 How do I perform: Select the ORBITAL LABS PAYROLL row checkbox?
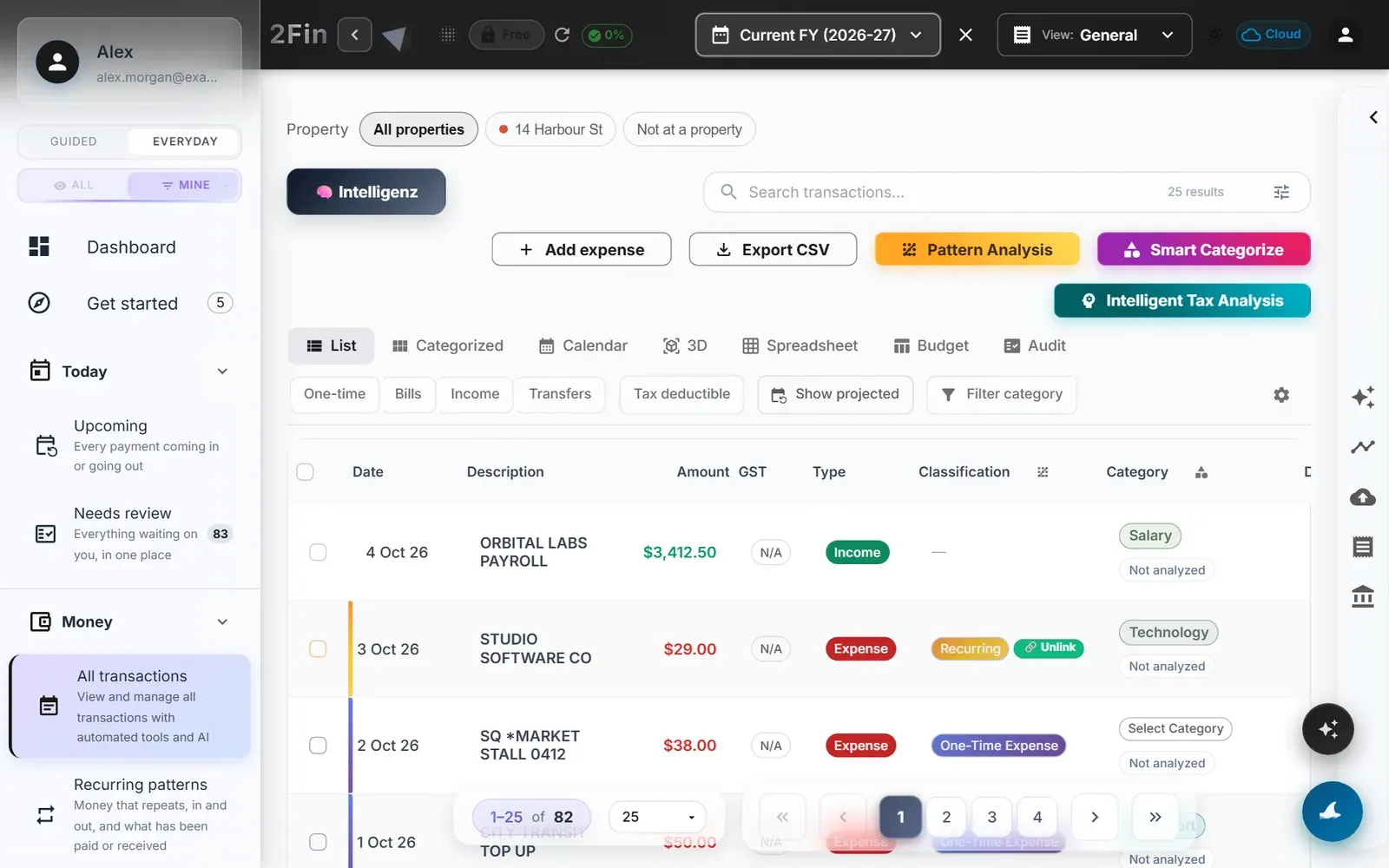click(x=318, y=552)
